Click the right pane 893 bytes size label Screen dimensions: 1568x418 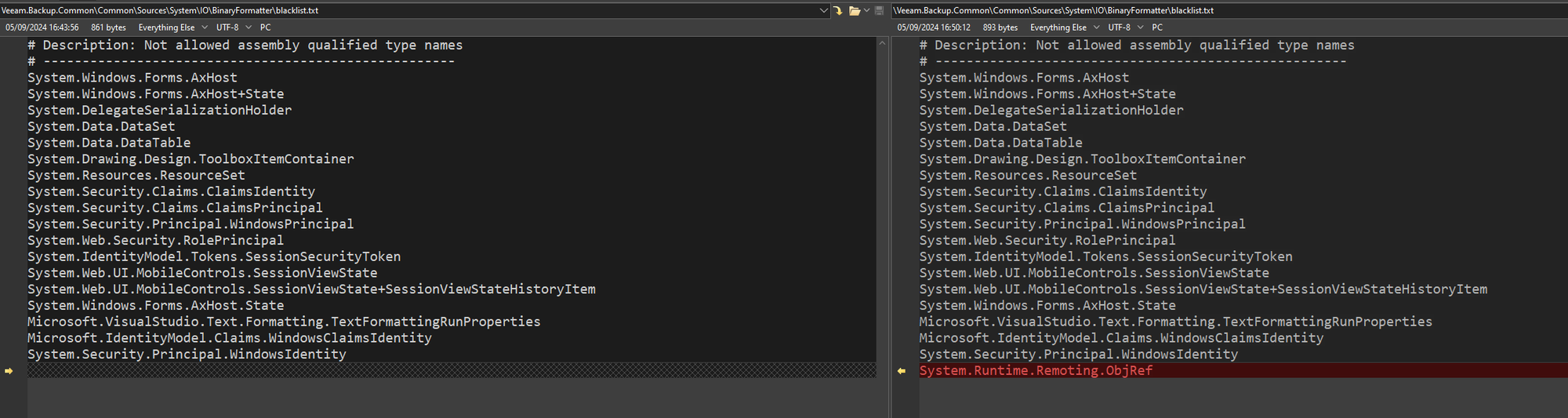tap(1000, 27)
